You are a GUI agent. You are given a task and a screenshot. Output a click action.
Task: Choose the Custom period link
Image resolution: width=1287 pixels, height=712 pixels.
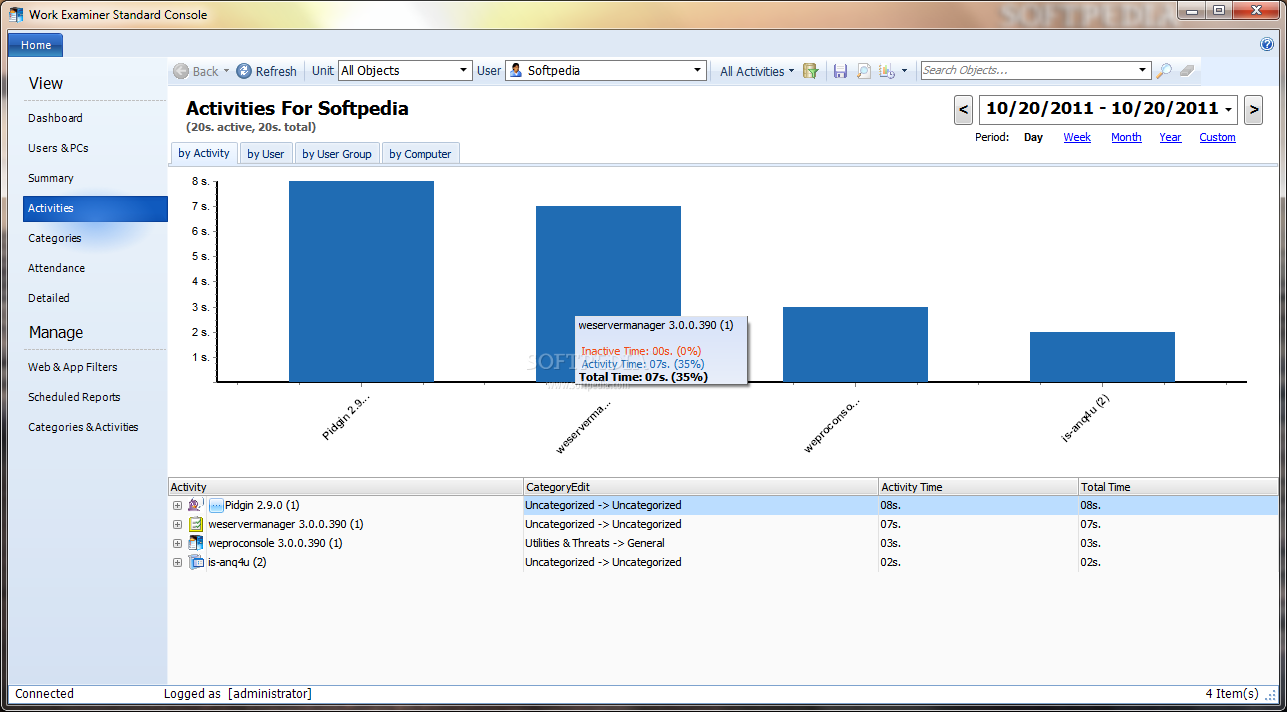tap(1217, 138)
